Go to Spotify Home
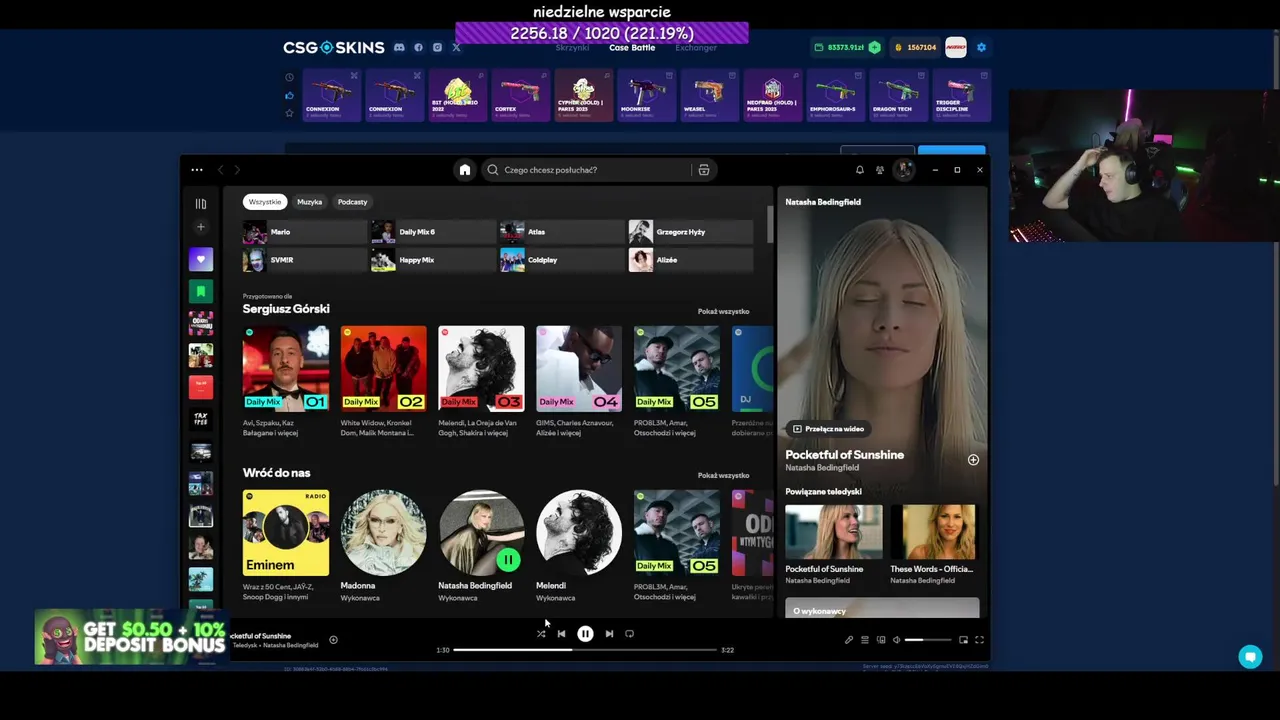Screen dimensions: 1280x720 tap(464, 170)
